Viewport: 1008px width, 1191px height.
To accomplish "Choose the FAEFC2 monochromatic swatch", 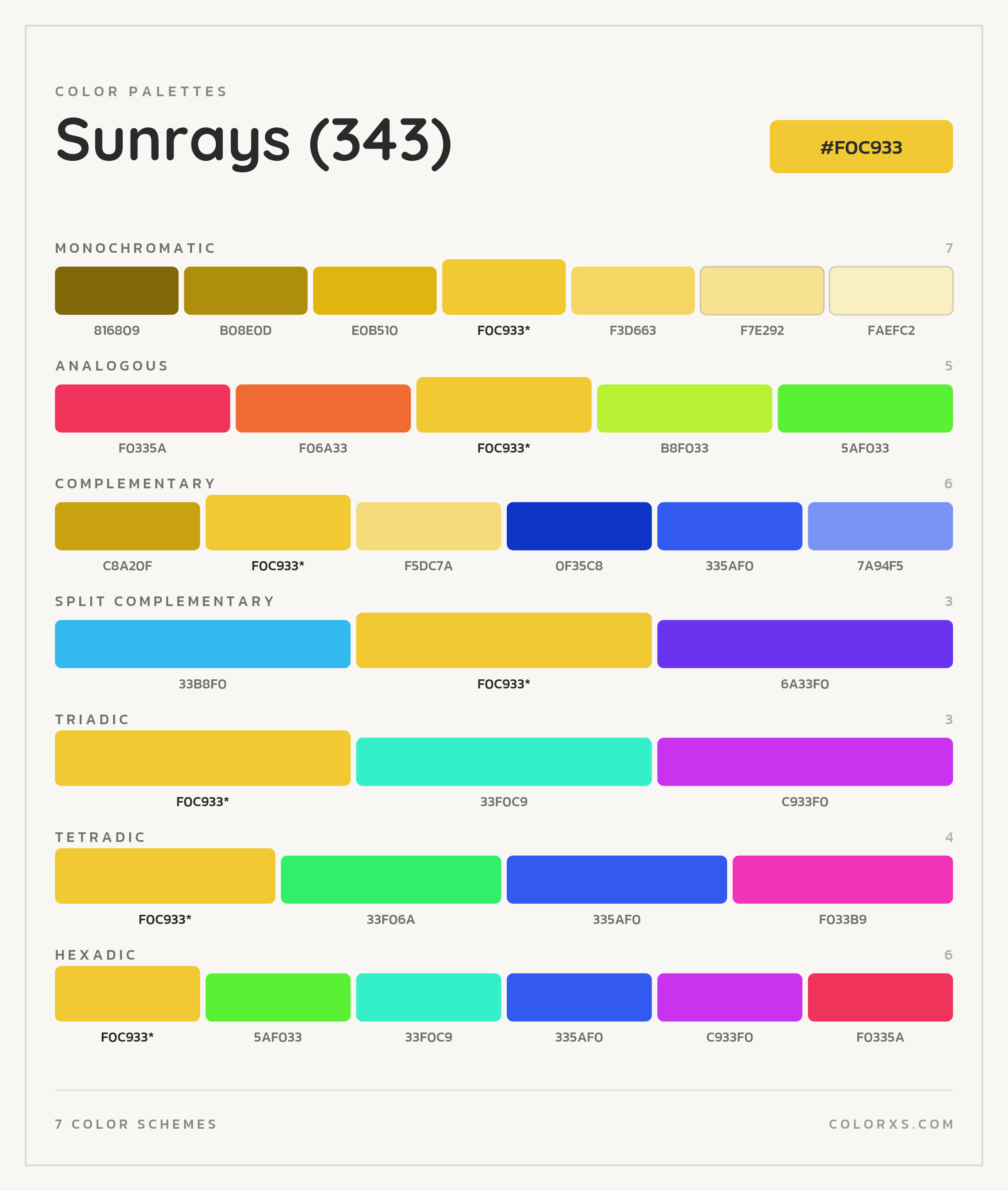I will 891,290.
